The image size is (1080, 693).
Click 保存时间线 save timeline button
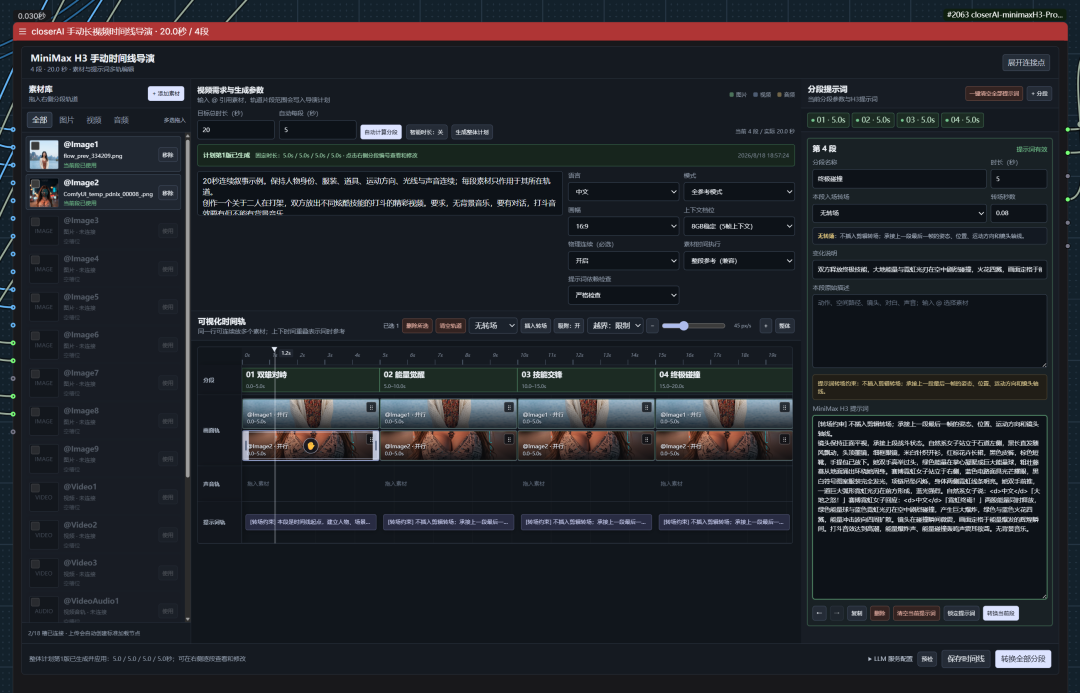coord(965,659)
